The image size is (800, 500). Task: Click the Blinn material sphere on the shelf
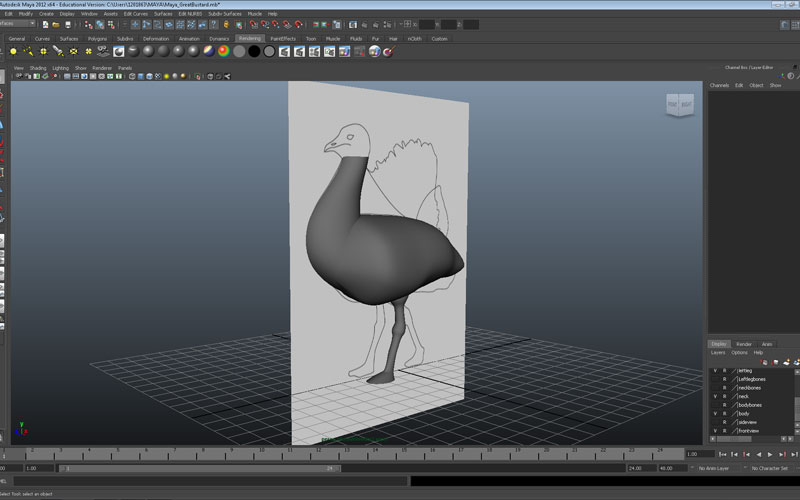pos(147,51)
